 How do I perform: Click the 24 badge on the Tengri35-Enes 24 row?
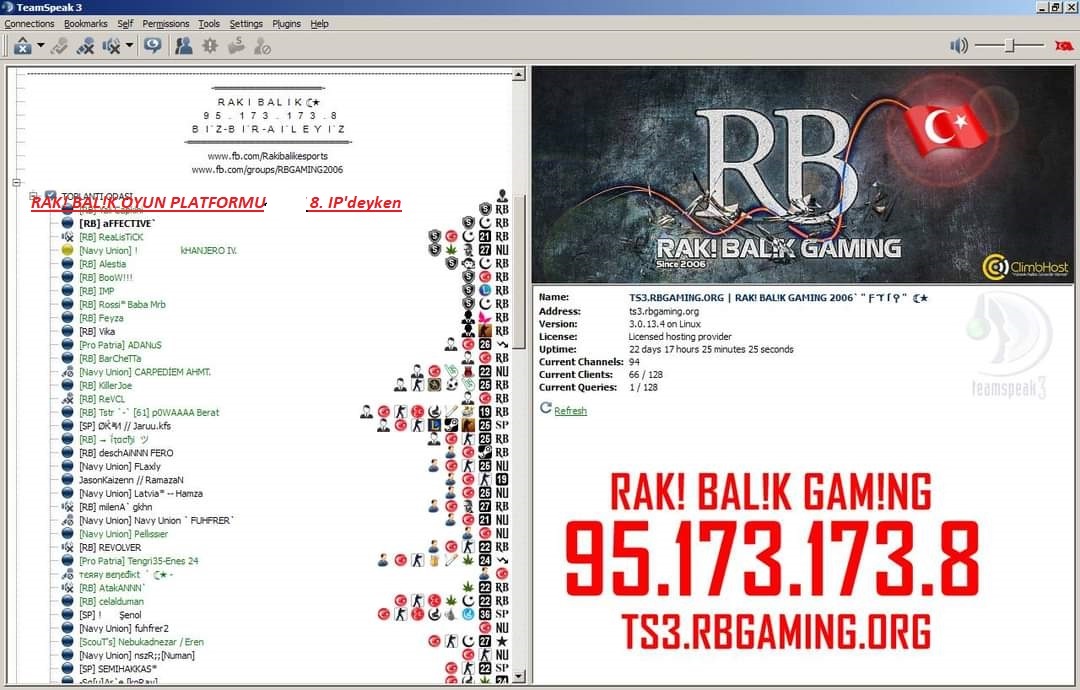click(x=485, y=561)
